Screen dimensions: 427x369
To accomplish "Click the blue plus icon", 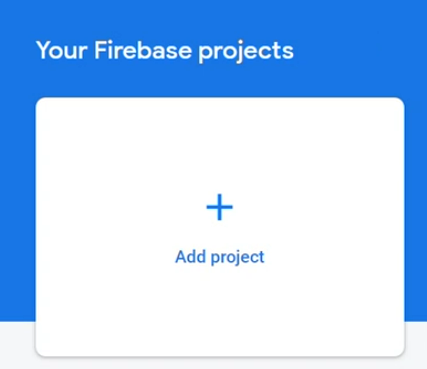I will click(220, 207).
